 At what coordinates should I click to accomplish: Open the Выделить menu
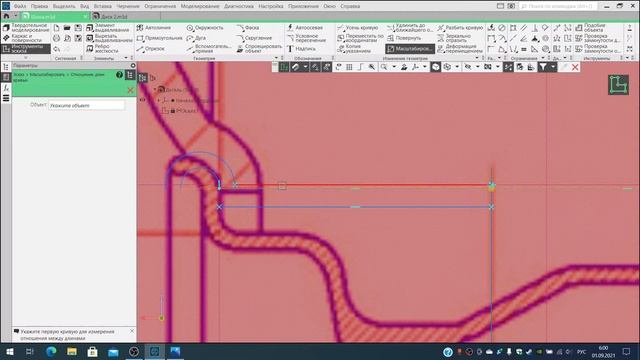coord(64,6)
